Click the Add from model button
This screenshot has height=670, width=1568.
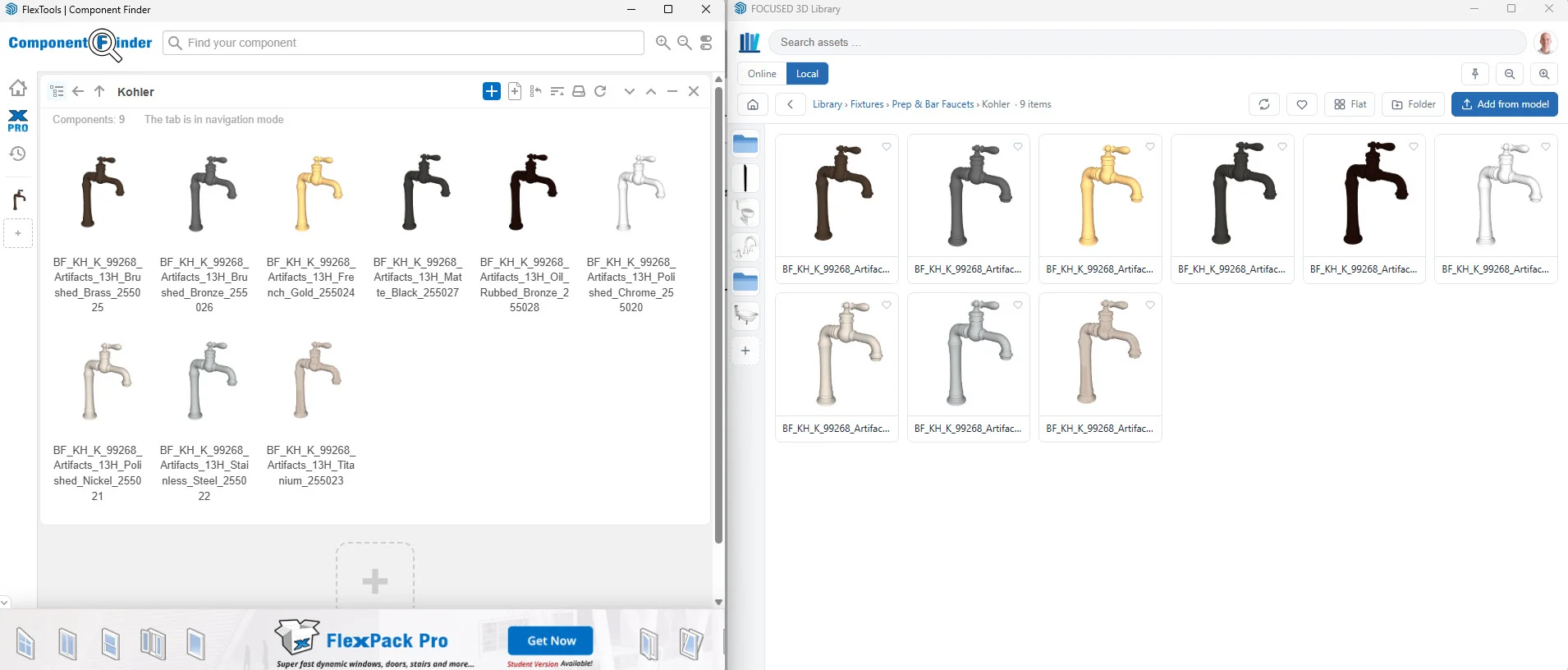coord(1505,104)
